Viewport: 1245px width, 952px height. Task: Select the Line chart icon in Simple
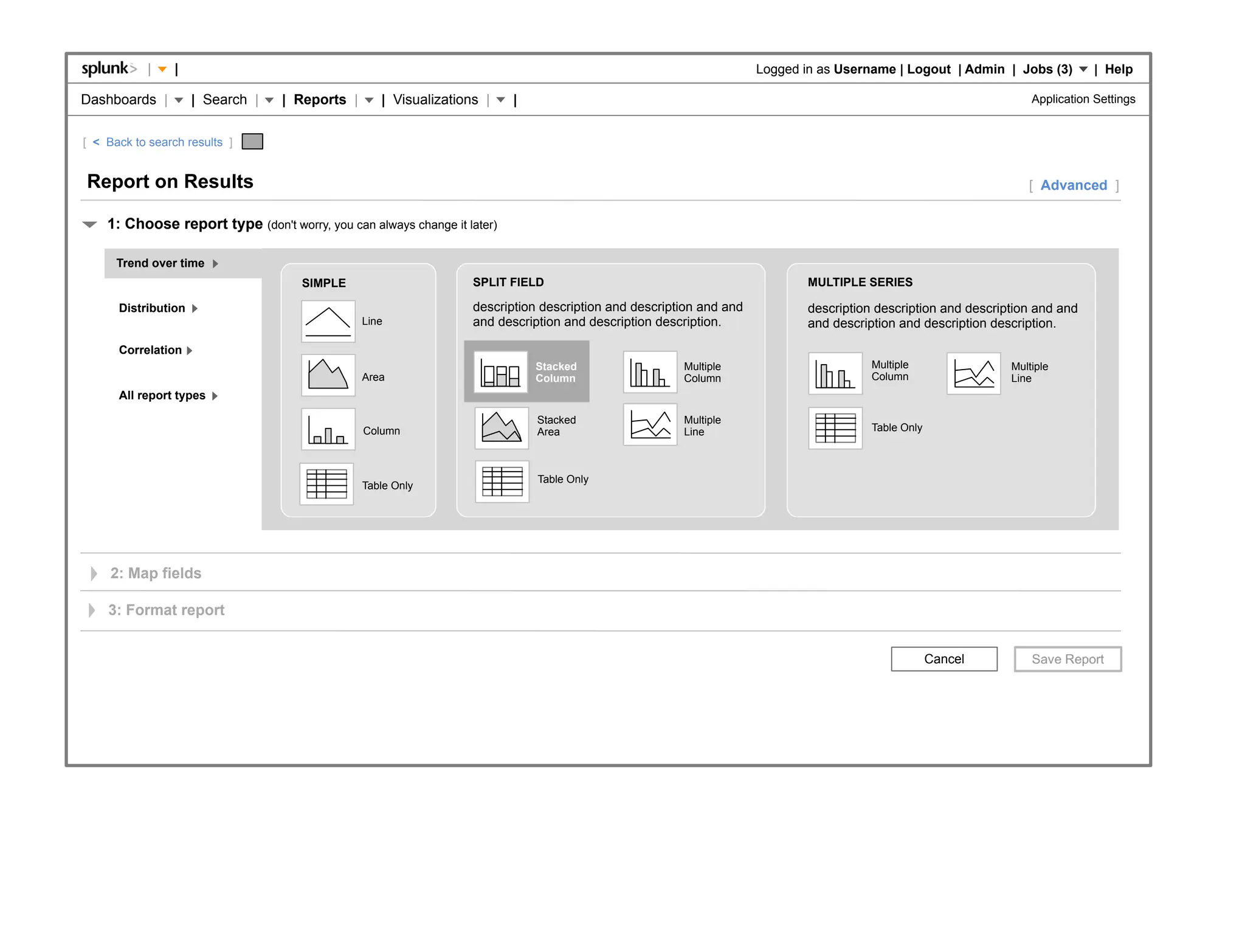[x=328, y=321]
